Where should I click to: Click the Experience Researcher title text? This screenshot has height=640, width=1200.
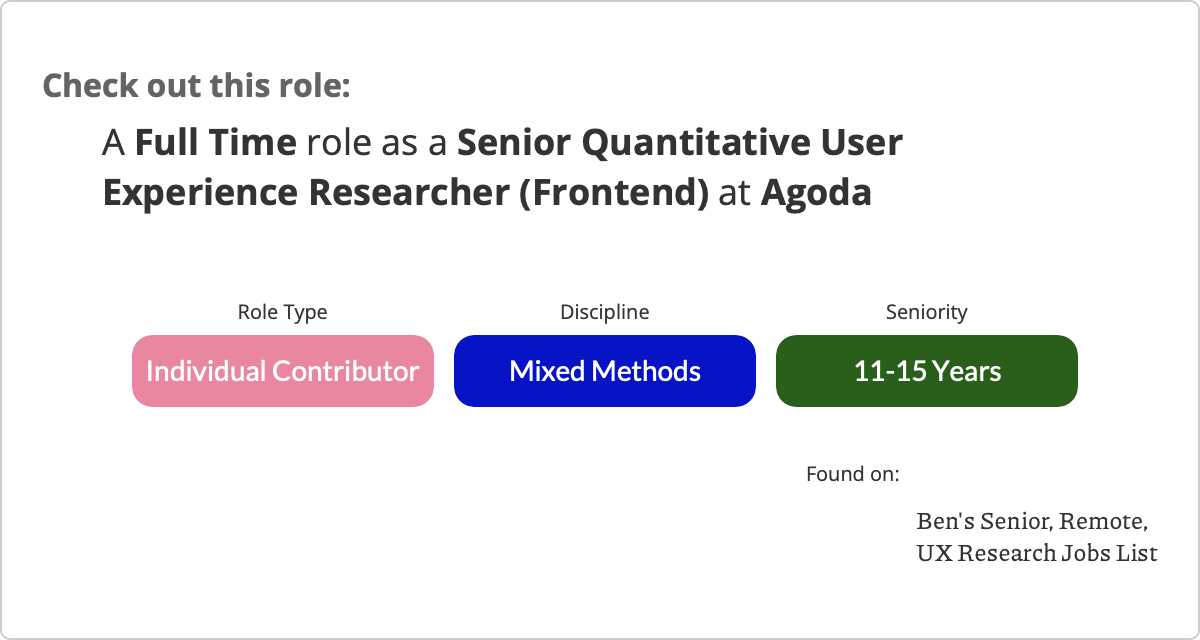point(306,193)
